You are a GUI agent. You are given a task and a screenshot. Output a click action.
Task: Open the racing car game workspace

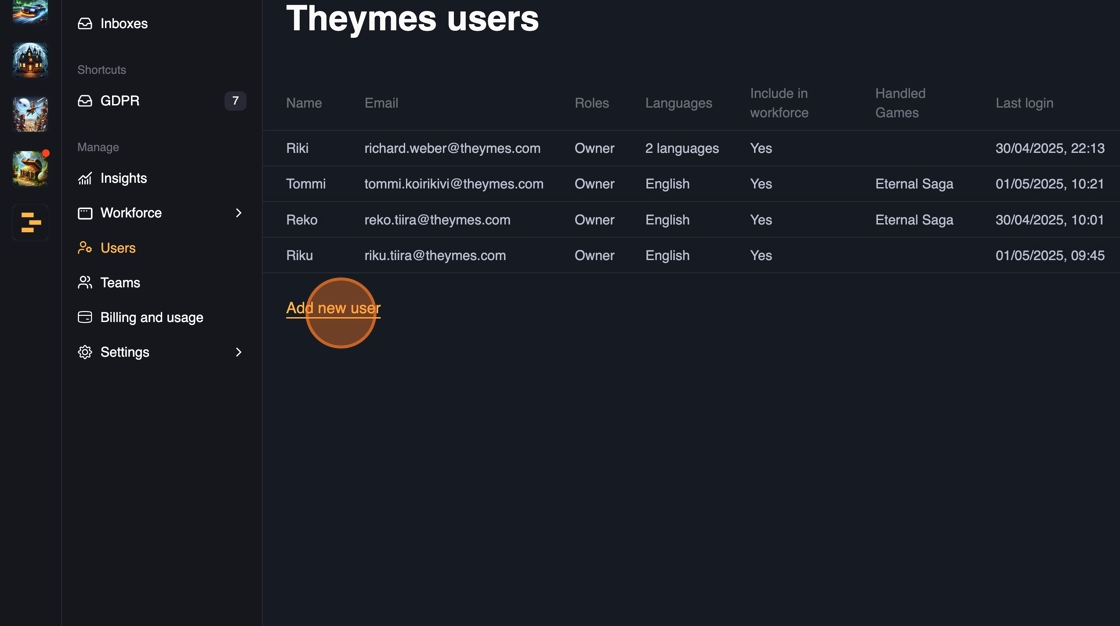coord(30,10)
